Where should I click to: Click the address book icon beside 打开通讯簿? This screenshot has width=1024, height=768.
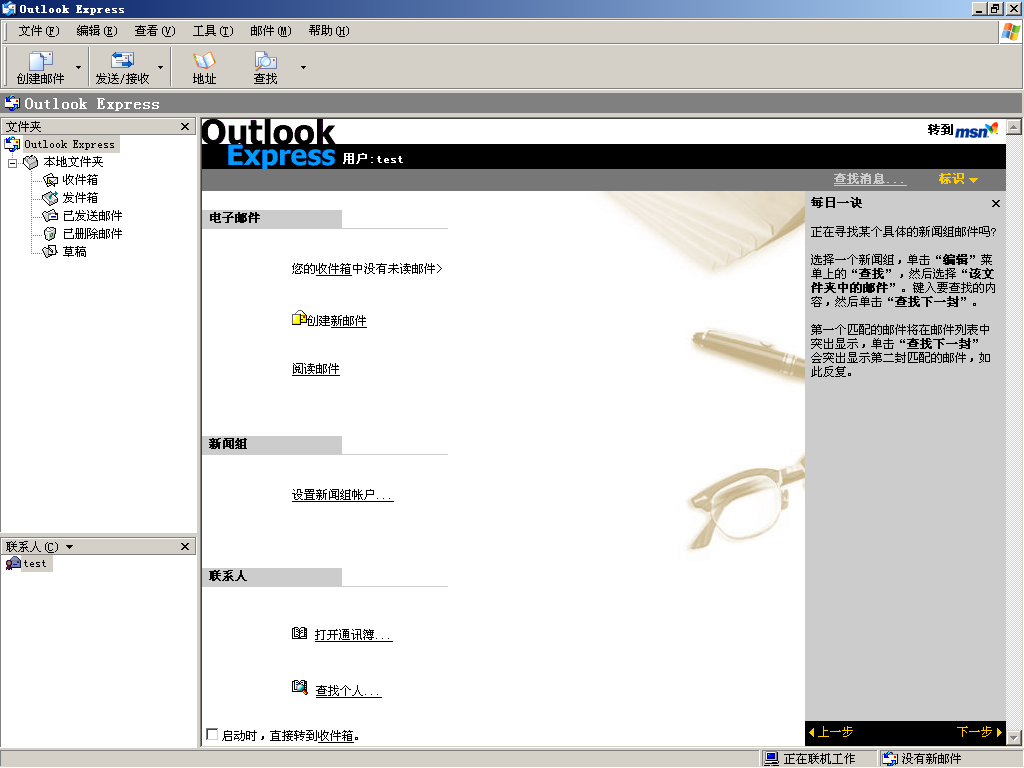[x=299, y=633]
